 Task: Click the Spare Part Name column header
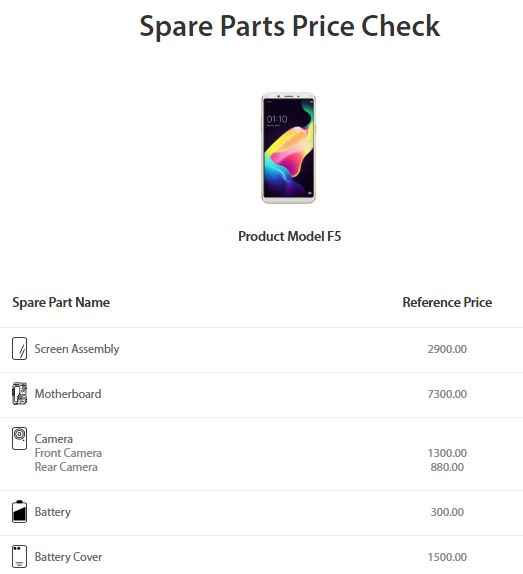(x=61, y=302)
